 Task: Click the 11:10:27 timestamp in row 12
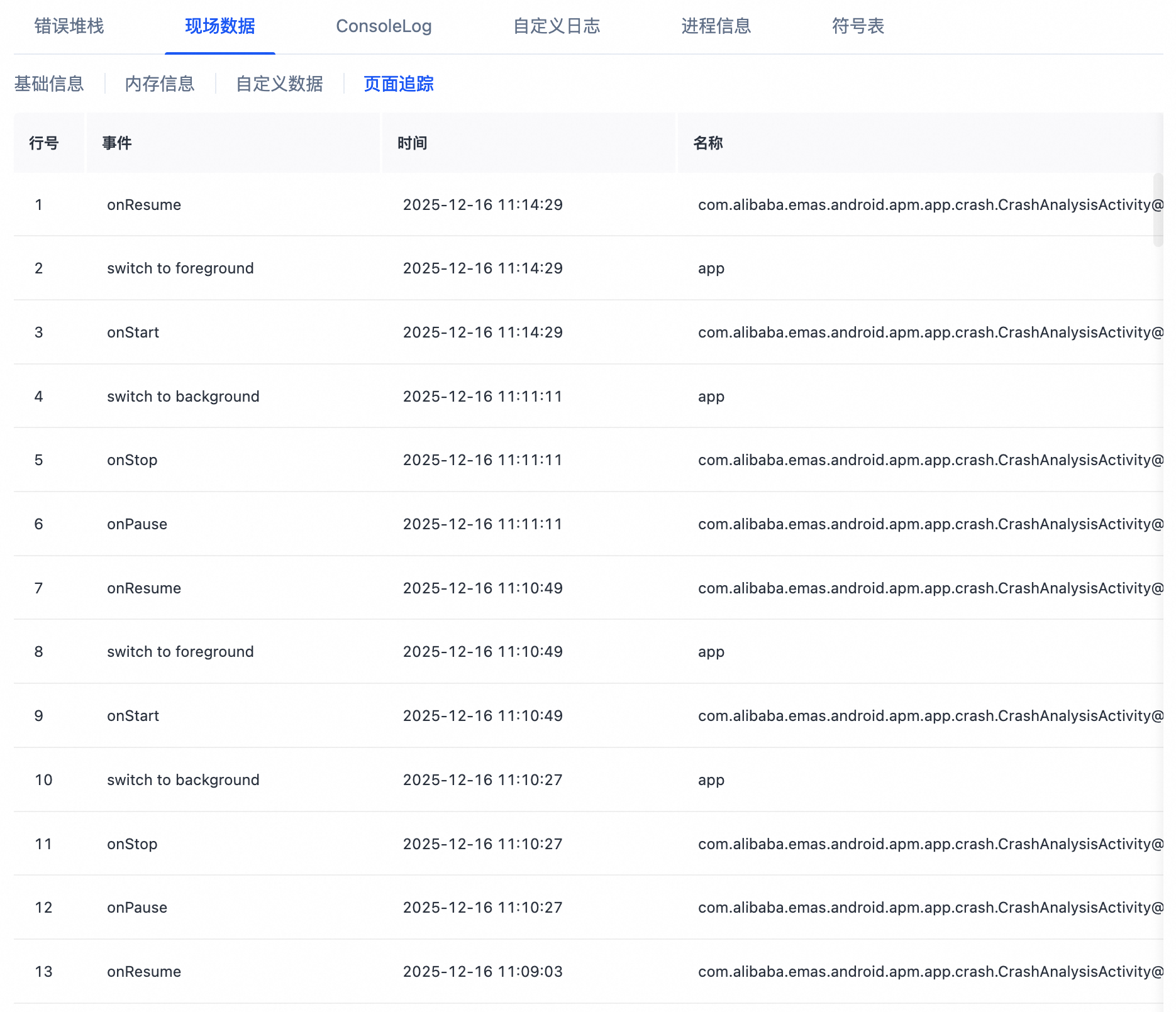coord(483,908)
